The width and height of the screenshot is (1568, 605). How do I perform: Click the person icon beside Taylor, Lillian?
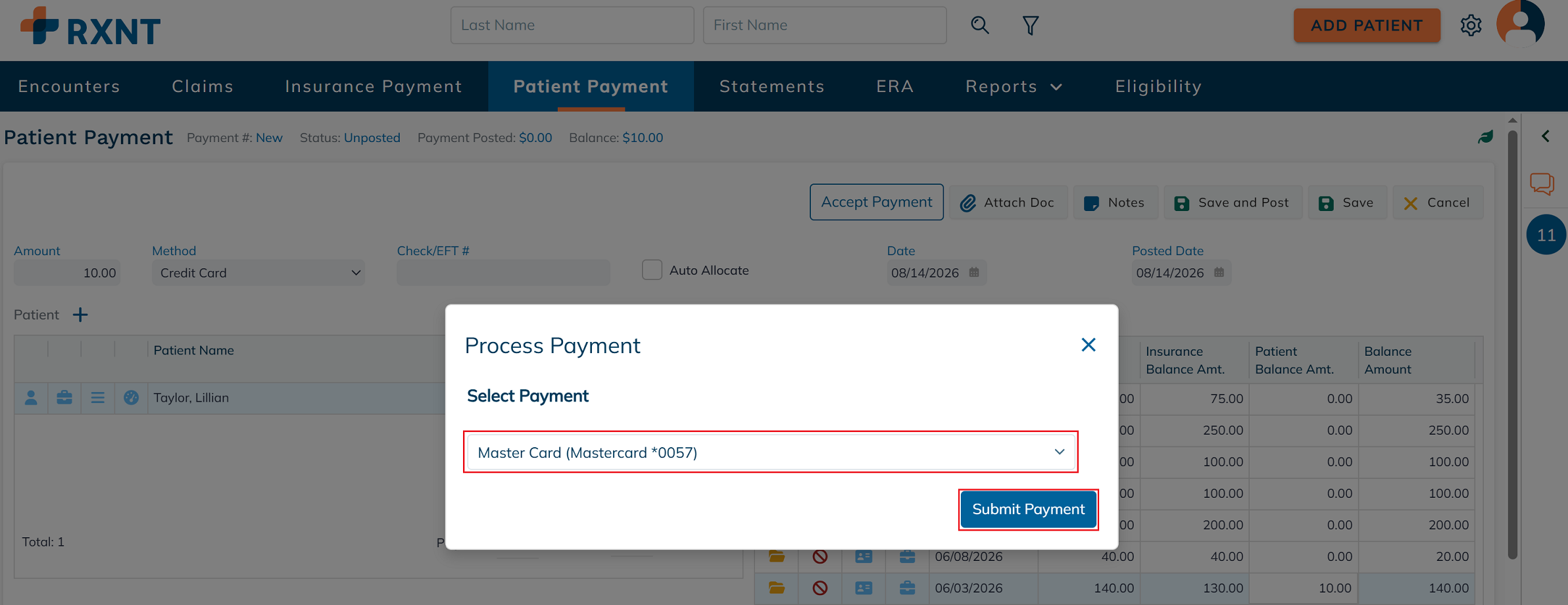tap(31, 398)
